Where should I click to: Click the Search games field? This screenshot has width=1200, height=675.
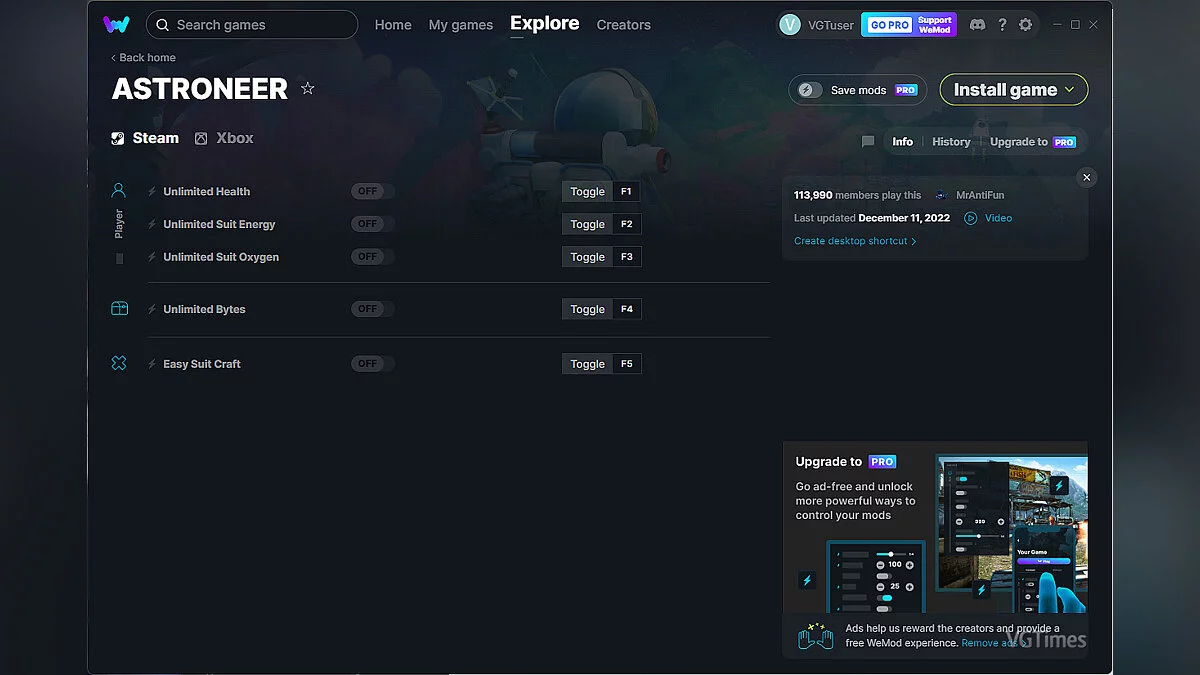252,25
